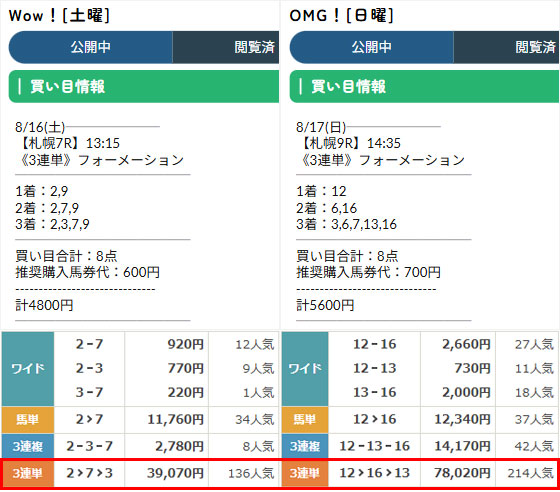Click the left 買い目情報 green header
Viewport: 560px width, 492px height.
144,86
